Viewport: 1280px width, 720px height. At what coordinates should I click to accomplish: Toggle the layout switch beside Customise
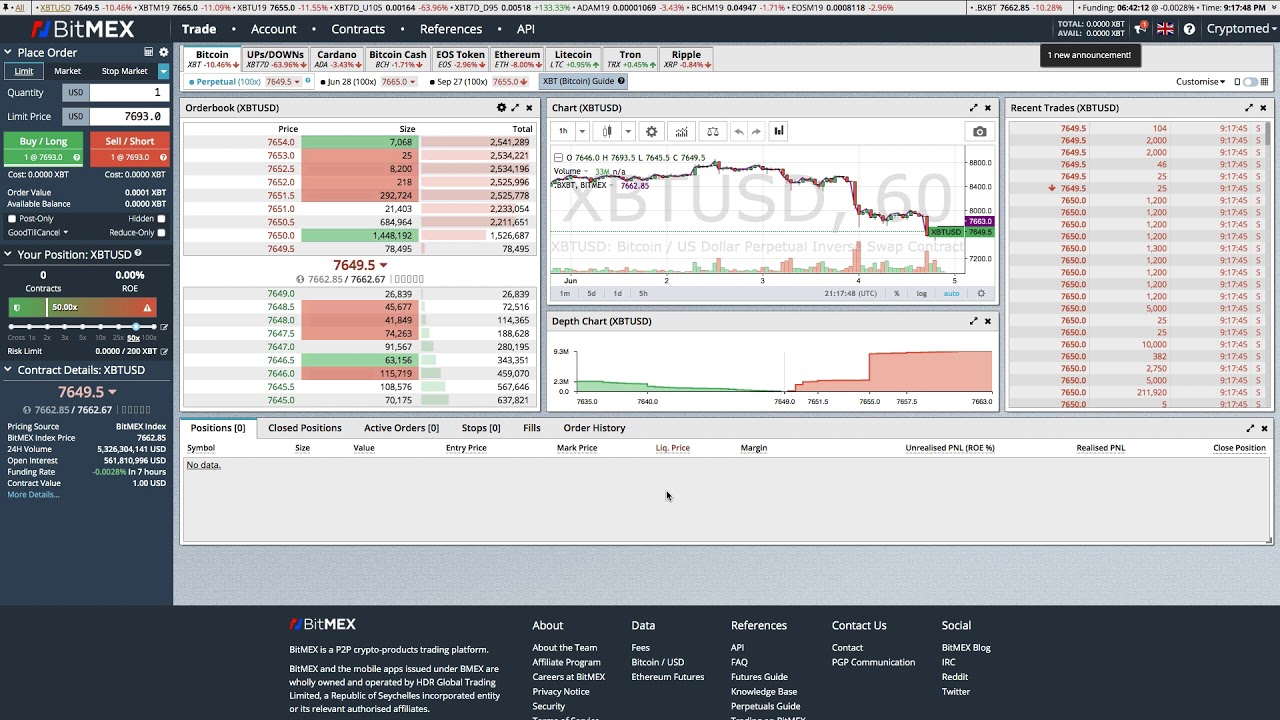coord(1249,82)
